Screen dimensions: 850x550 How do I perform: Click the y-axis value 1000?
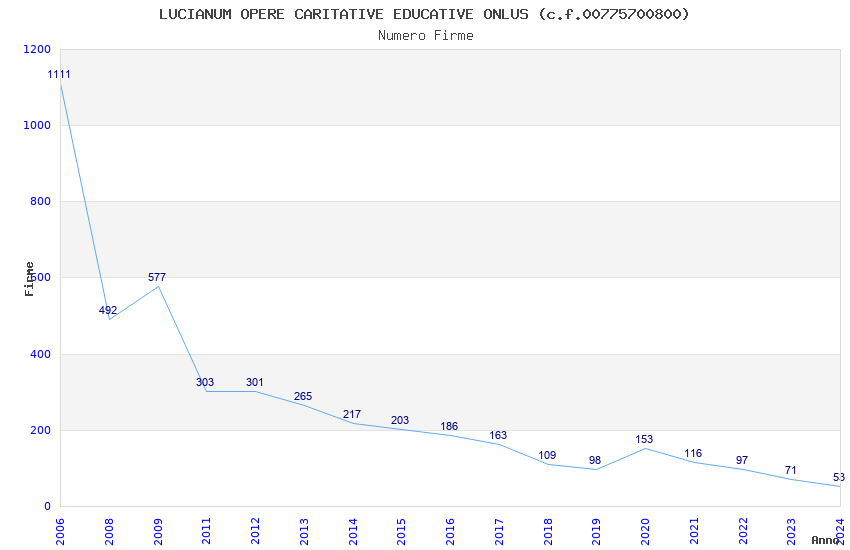point(37,125)
